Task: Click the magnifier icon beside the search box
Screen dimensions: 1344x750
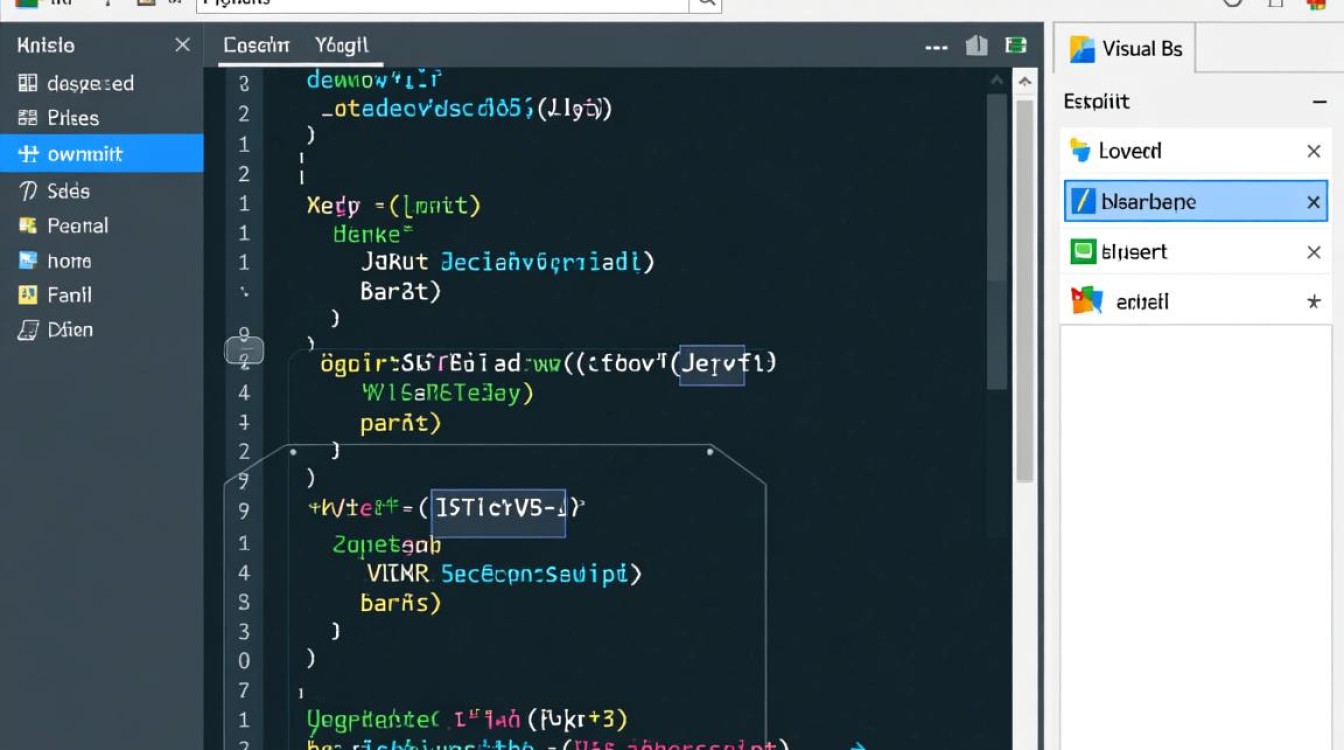Action: [x=706, y=4]
